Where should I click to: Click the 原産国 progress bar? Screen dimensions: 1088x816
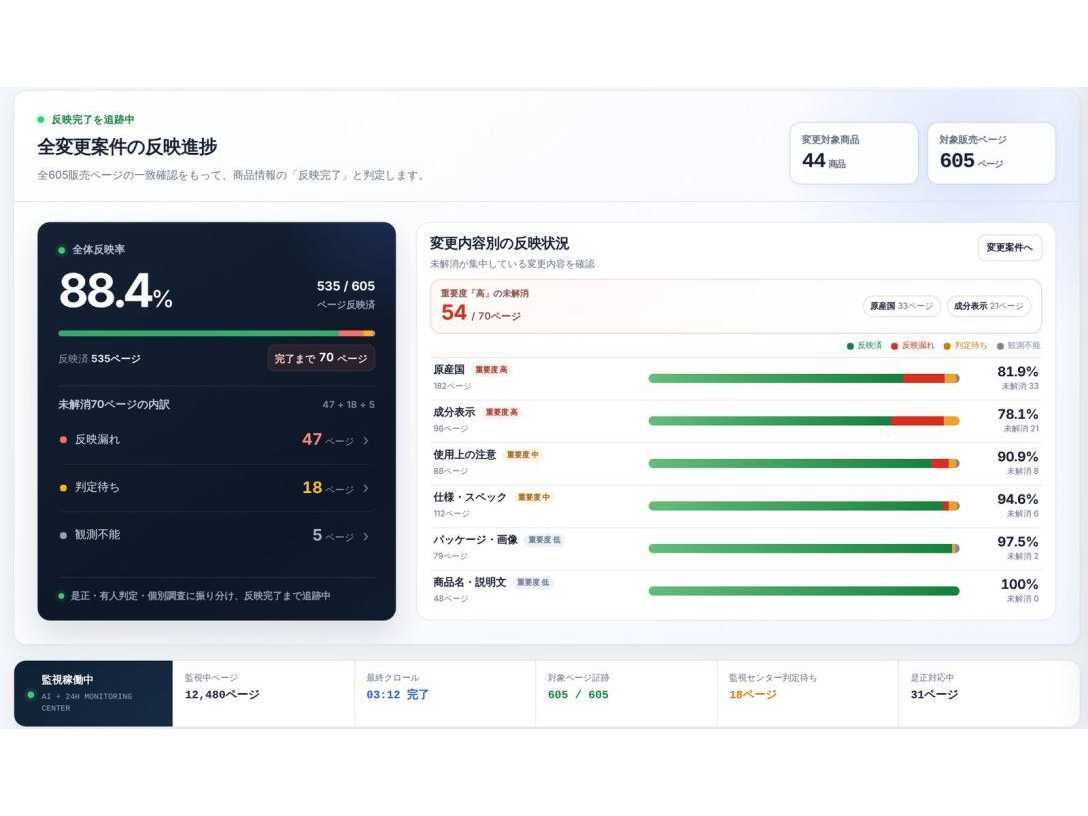(x=804, y=379)
